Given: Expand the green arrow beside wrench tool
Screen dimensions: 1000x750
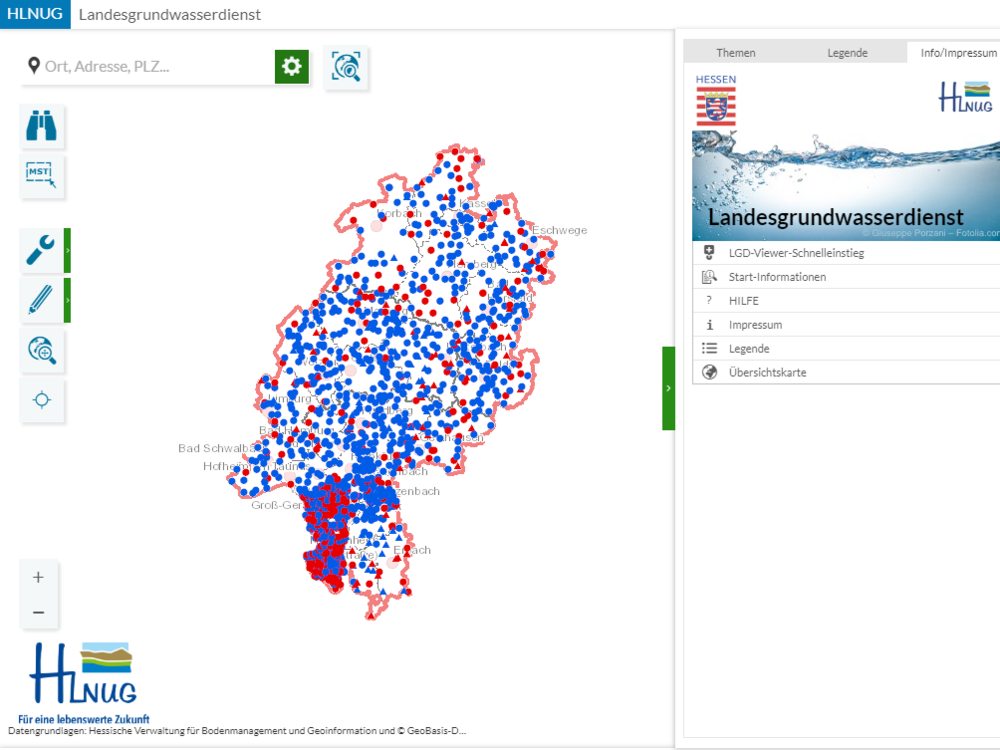Looking at the screenshot, I should coord(67,250).
